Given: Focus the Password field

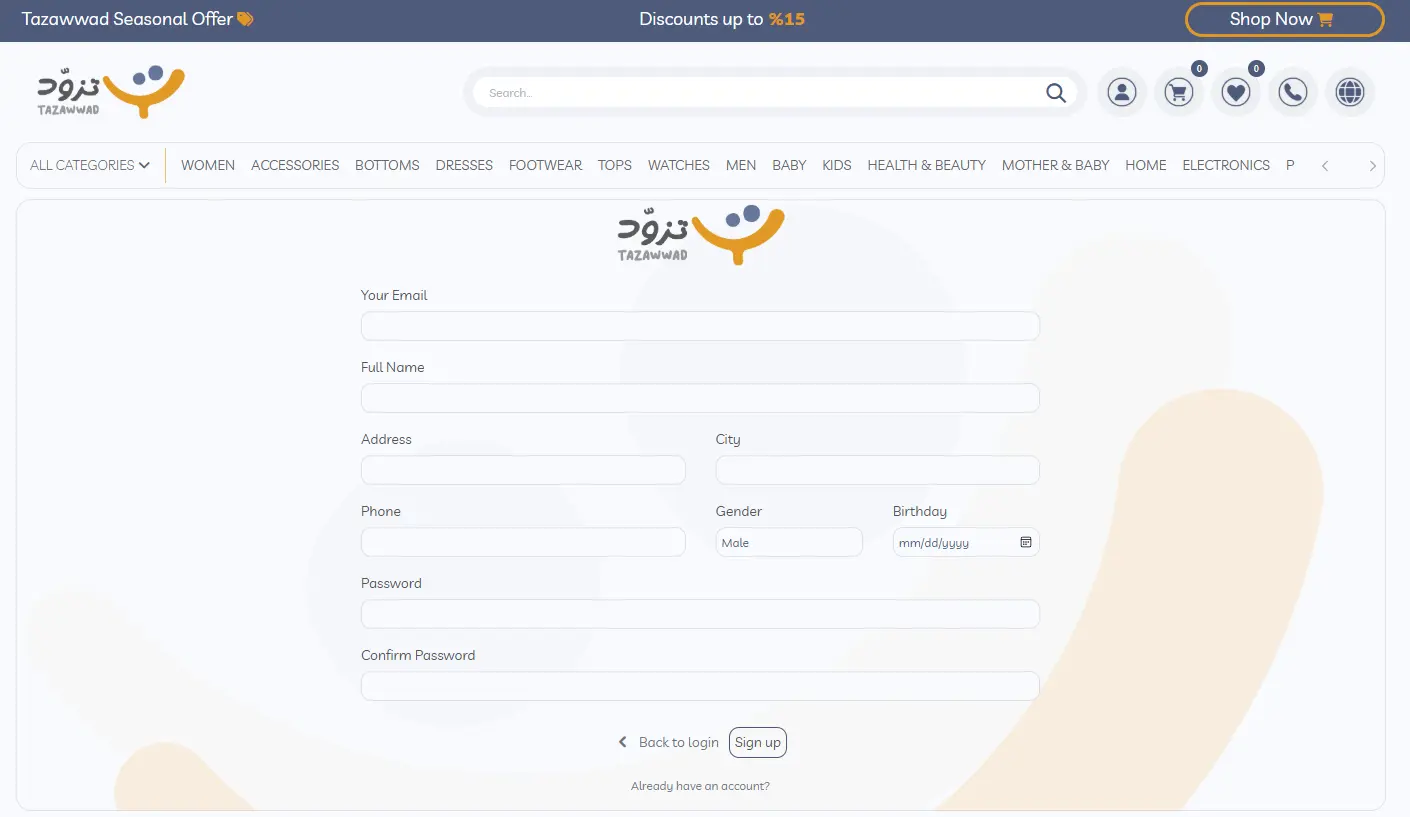Looking at the screenshot, I should click(x=700, y=614).
